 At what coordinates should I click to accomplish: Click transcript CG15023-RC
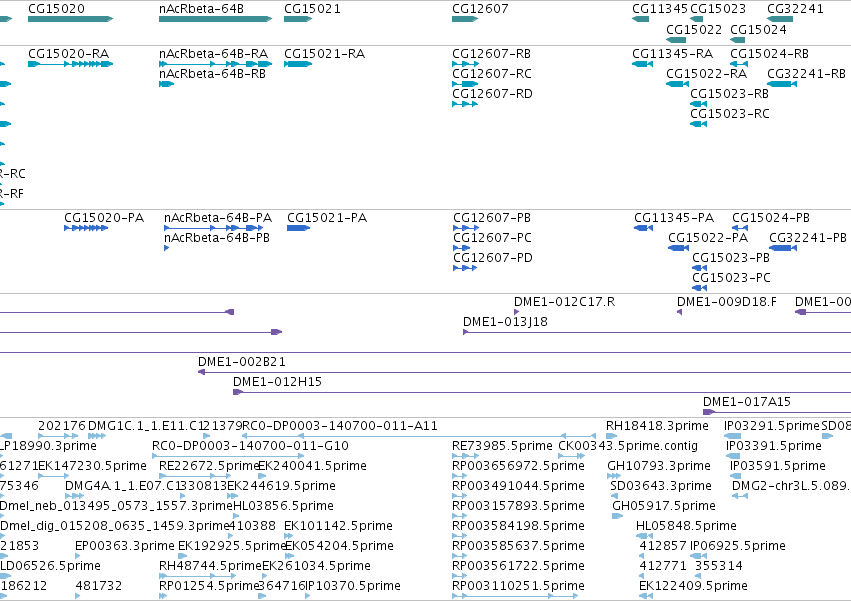tap(698, 124)
